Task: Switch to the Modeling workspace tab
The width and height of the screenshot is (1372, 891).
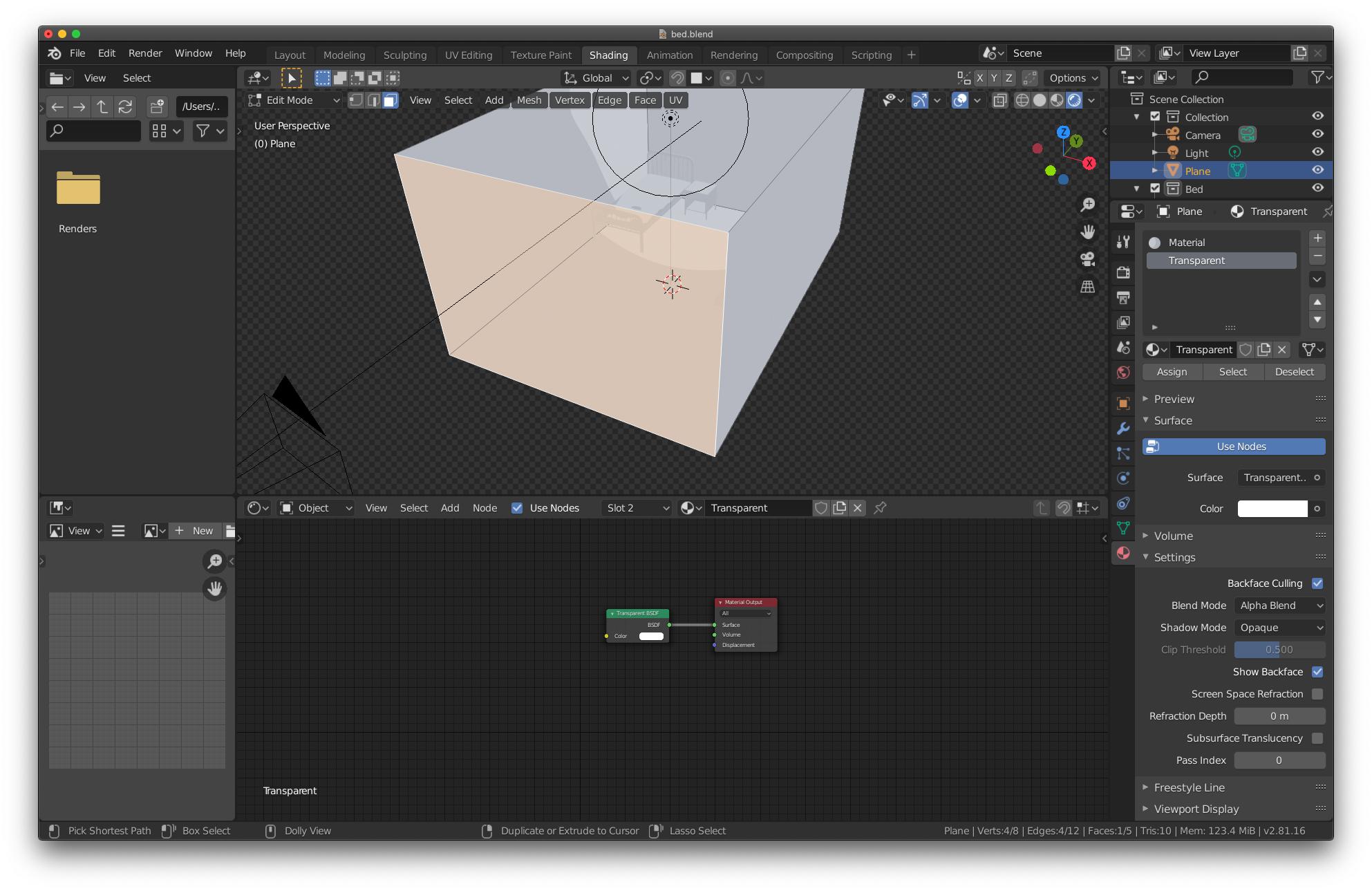Action: point(344,55)
